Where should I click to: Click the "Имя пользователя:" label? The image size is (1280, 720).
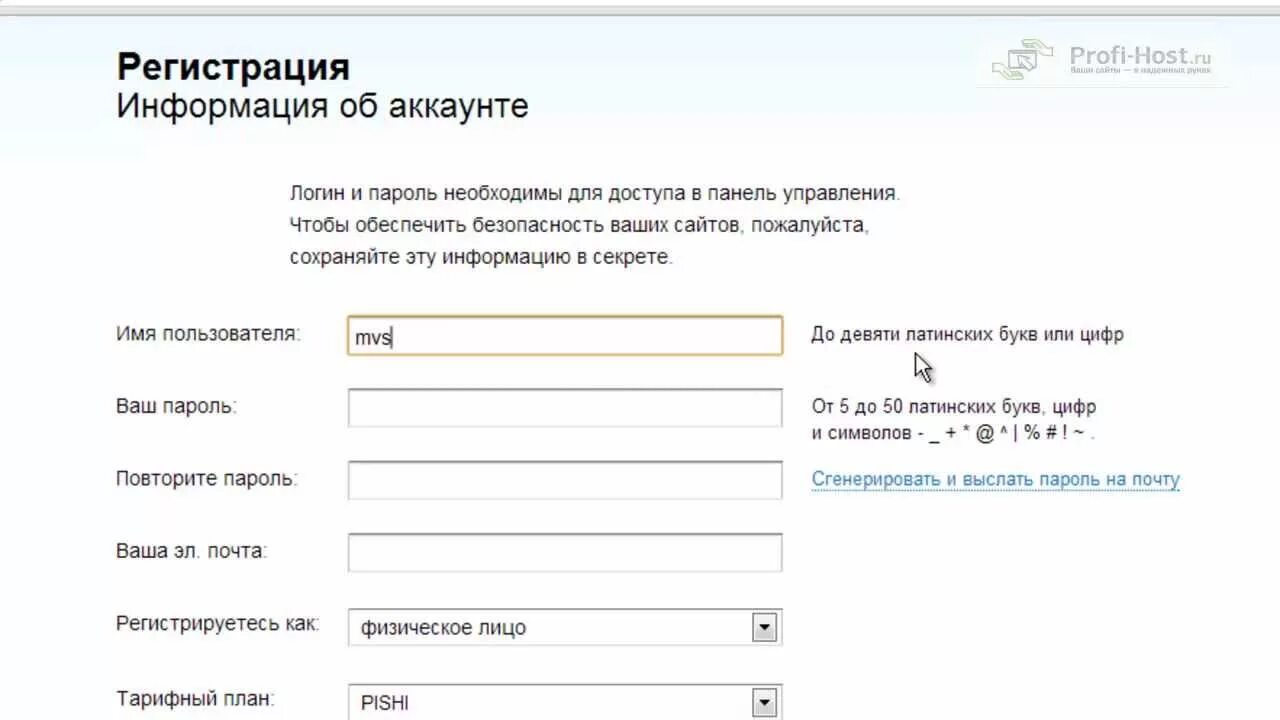pyautogui.click(x=208, y=334)
